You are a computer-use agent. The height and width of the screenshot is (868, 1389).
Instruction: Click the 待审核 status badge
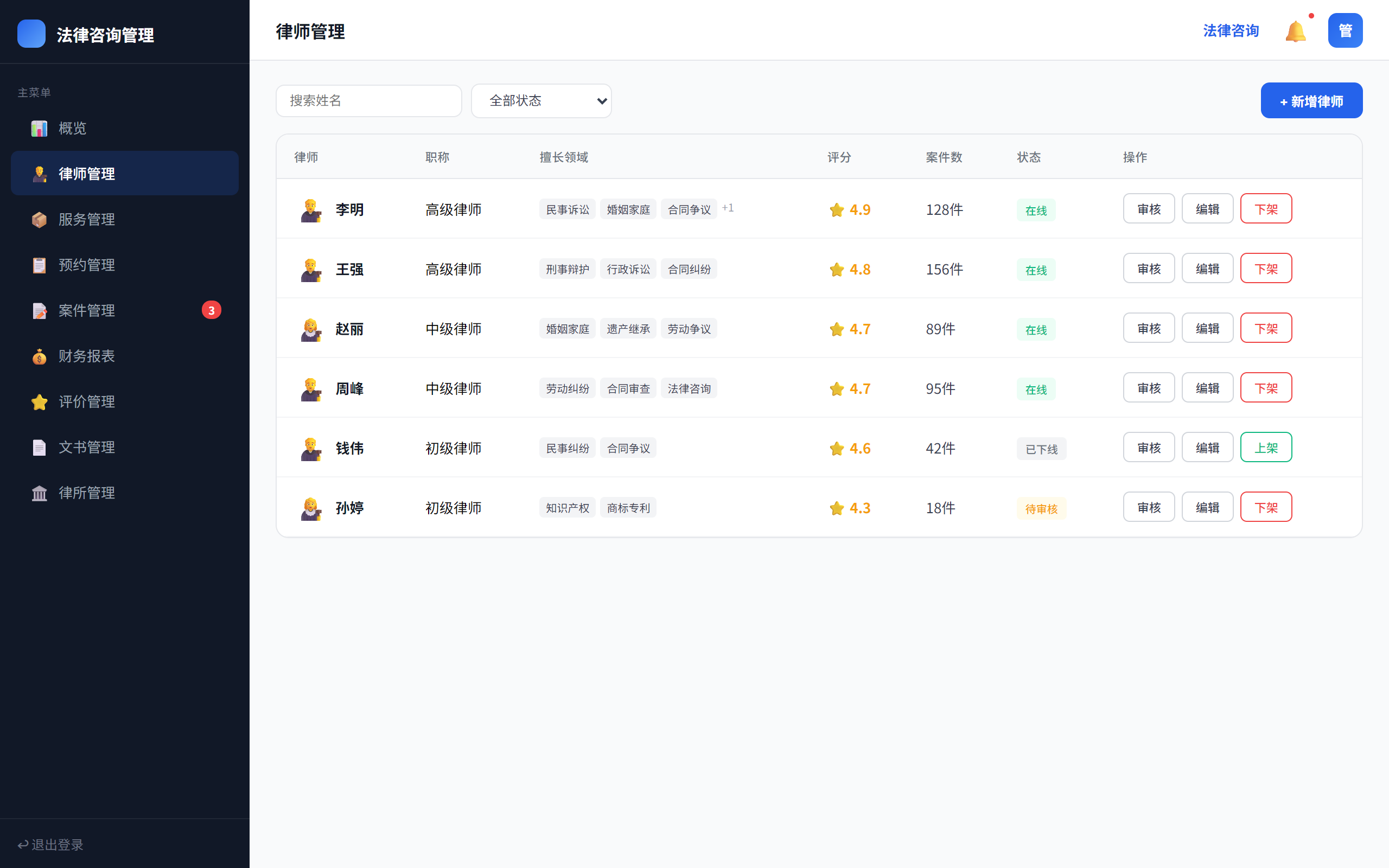(1041, 509)
